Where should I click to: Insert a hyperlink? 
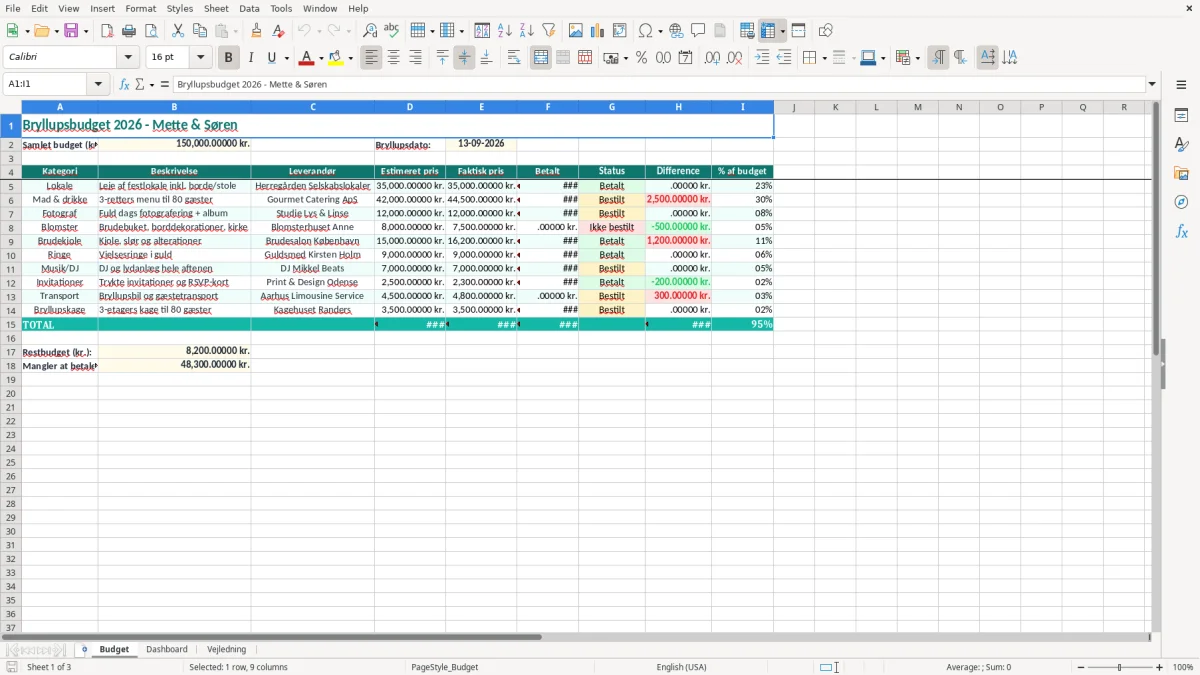pyautogui.click(x=676, y=31)
